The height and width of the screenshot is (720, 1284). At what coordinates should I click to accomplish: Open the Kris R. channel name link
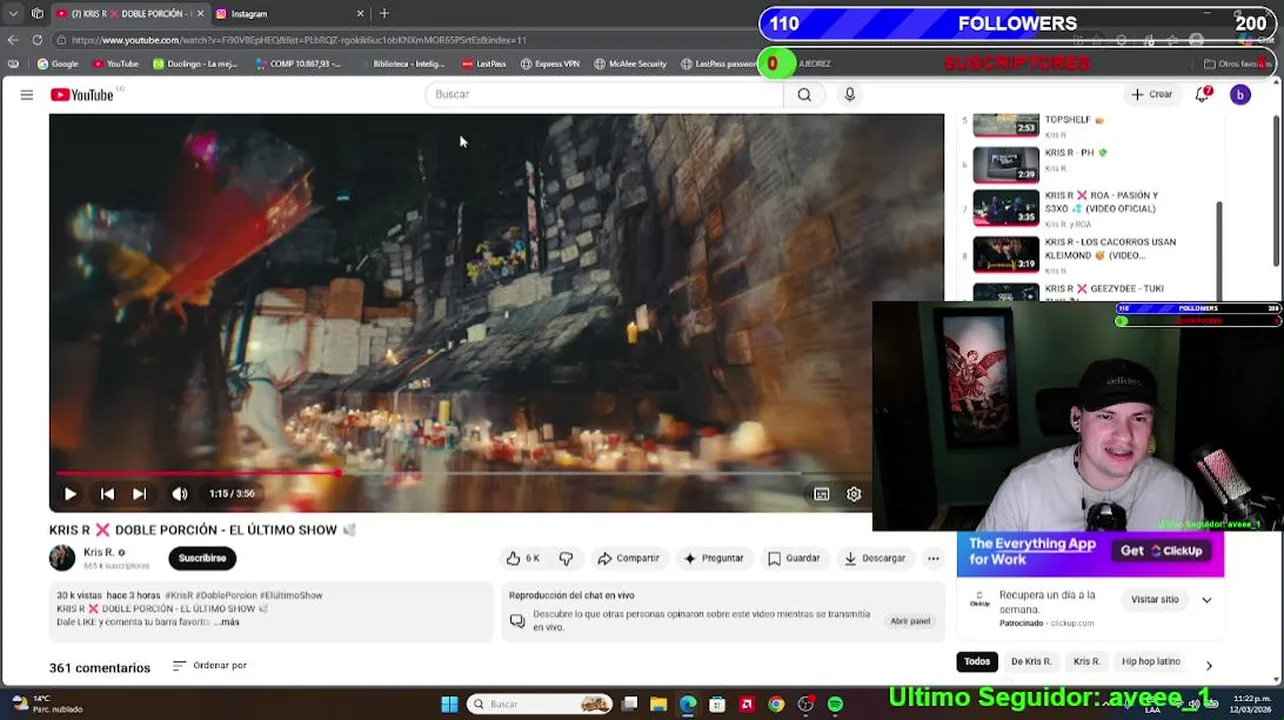click(98, 552)
